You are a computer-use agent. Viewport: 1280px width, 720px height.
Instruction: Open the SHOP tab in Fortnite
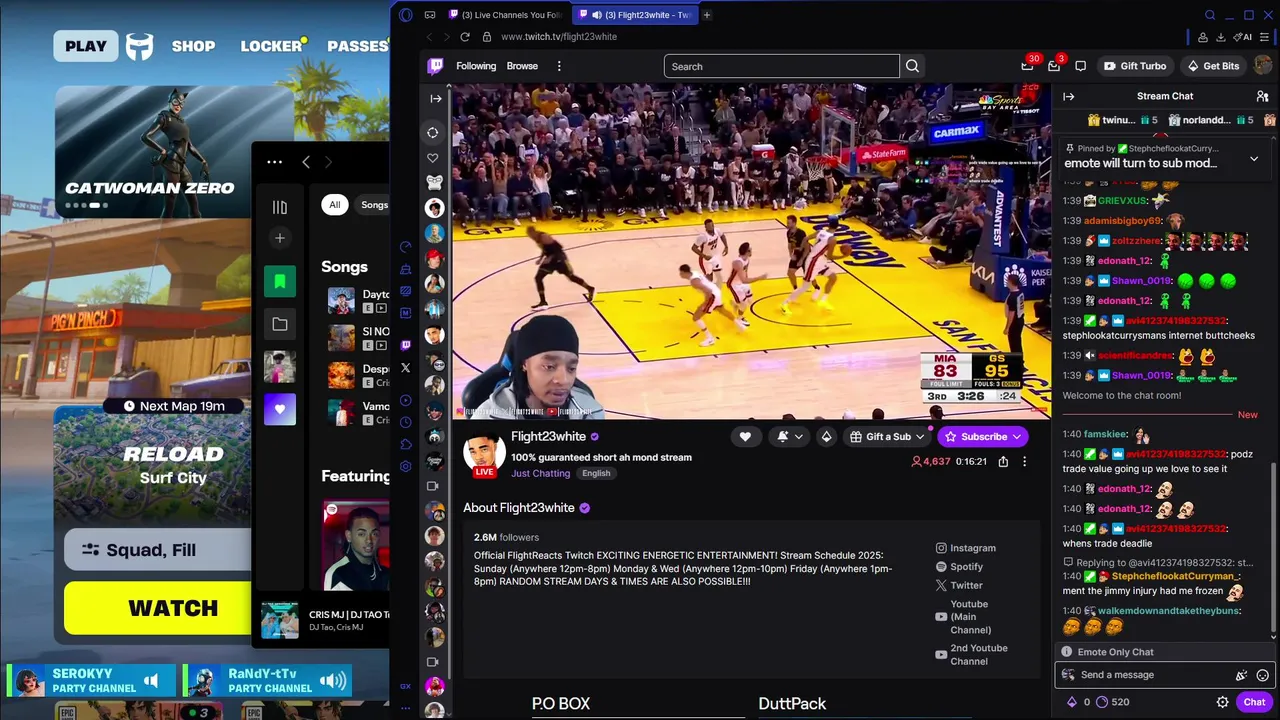(x=193, y=46)
